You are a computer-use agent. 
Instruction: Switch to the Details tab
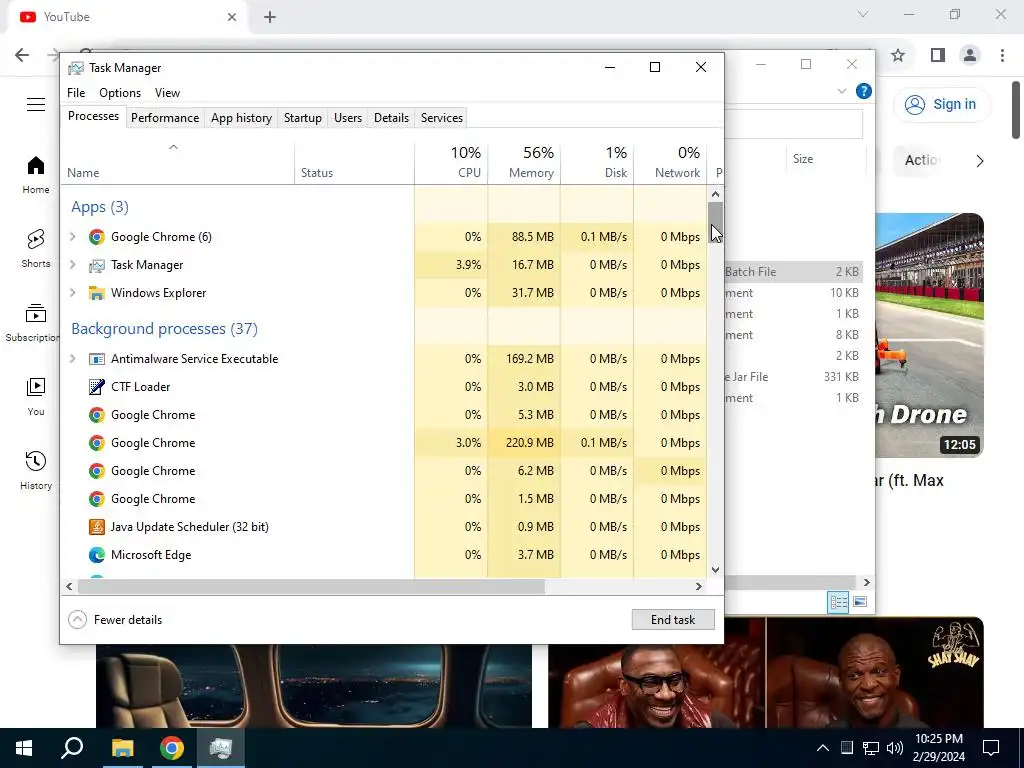pyautogui.click(x=391, y=118)
